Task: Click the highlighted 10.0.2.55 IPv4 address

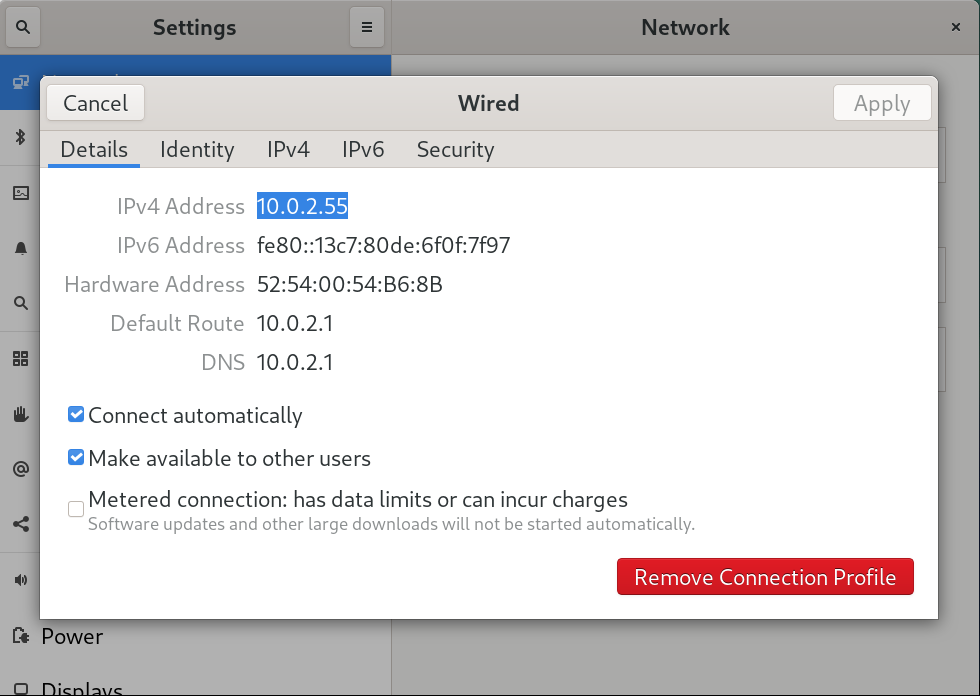Action: coord(302,206)
